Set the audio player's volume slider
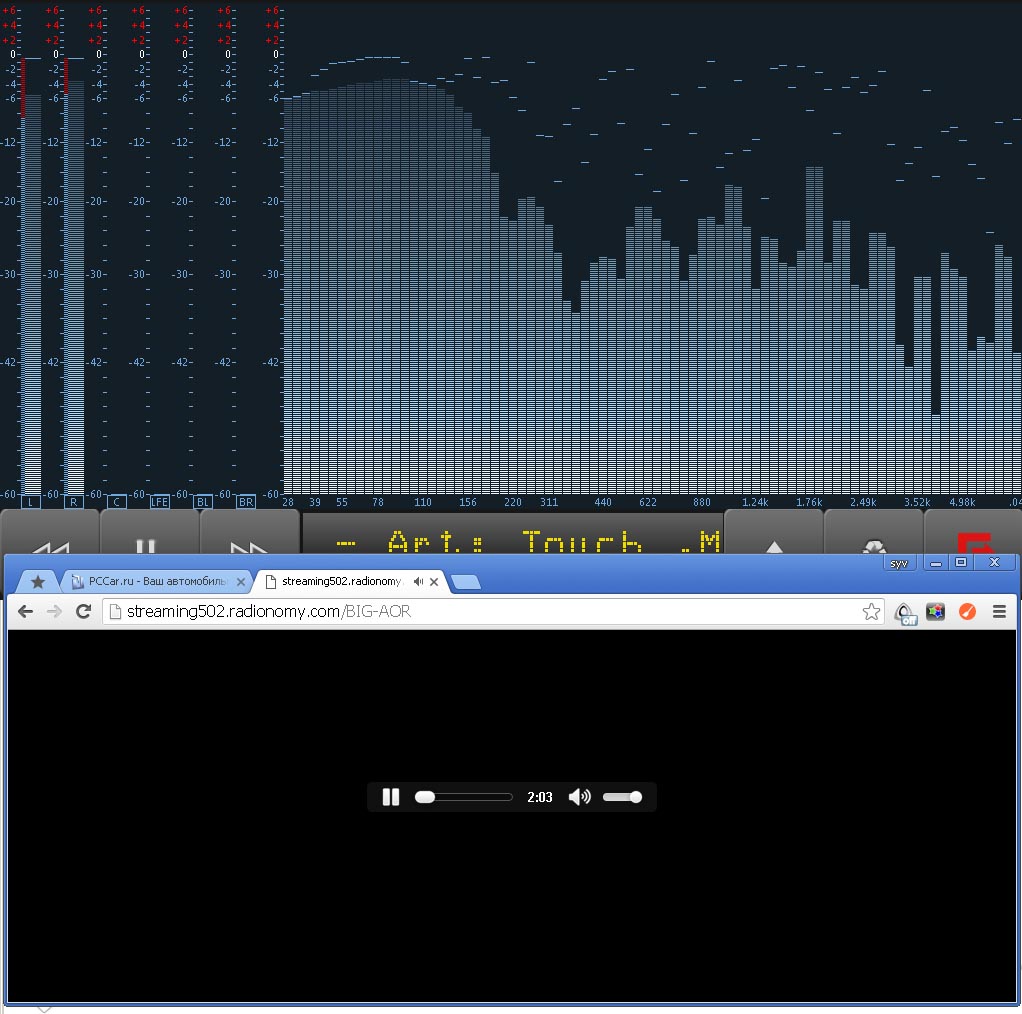 coord(622,796)
